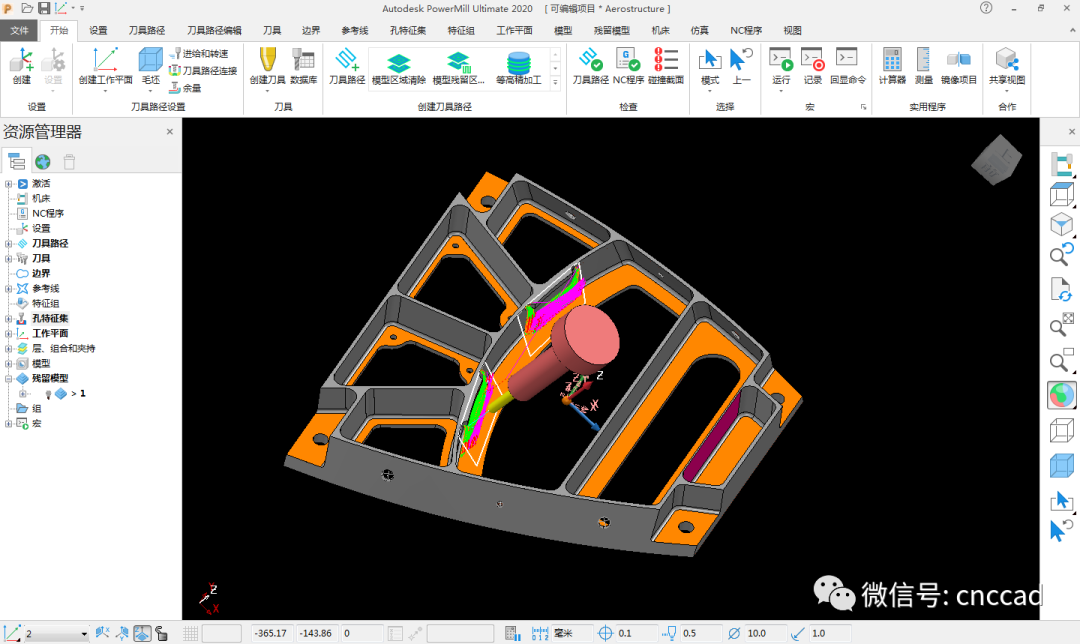Select 模型区域清除 model area clearance
The width and height of the screenshot is (1080, 644).
(399, 67)
